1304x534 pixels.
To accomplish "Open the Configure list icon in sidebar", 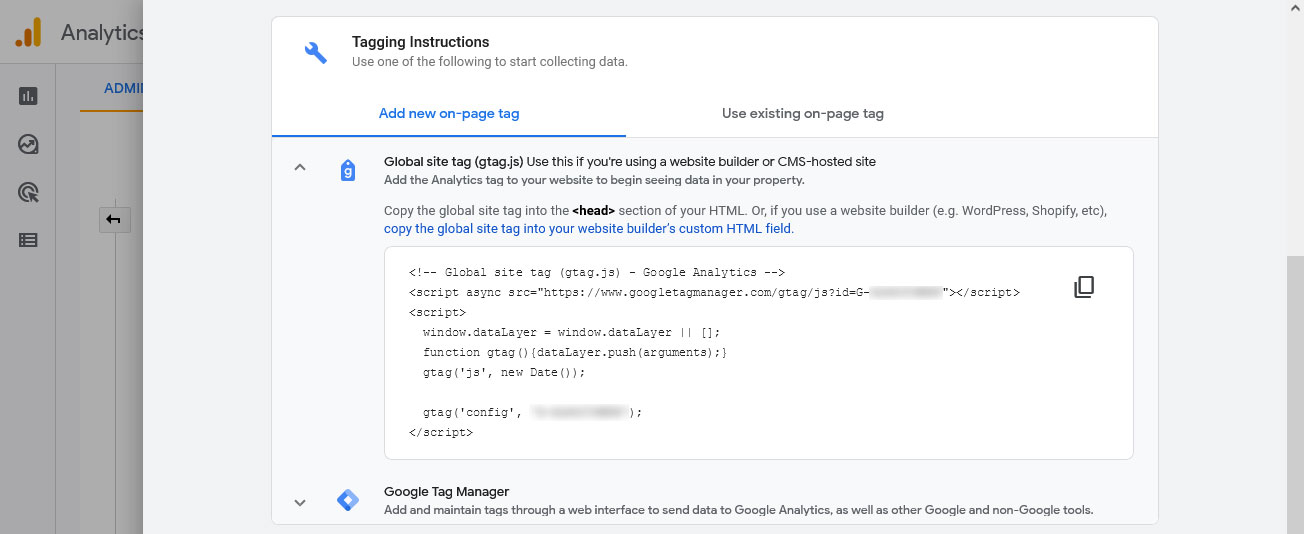I will pyautogui.click(x=28, y=240).
